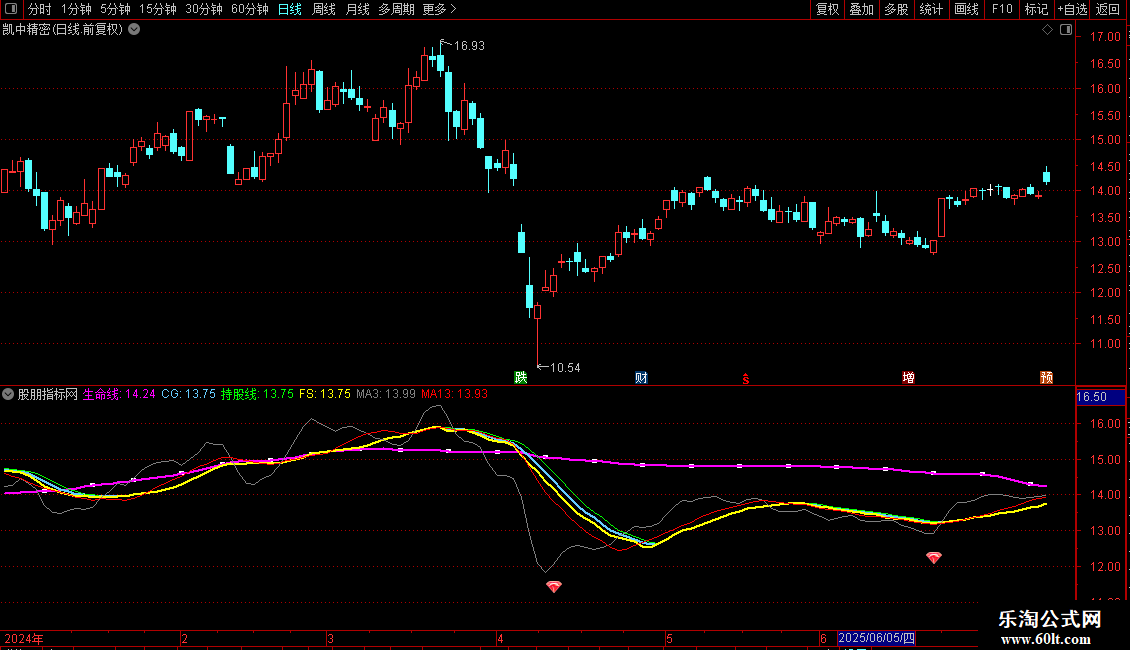The width and height of the screenshot is (1130, 650).
Task: Click the 叠加 overlay button
Action: pos(861,9)
